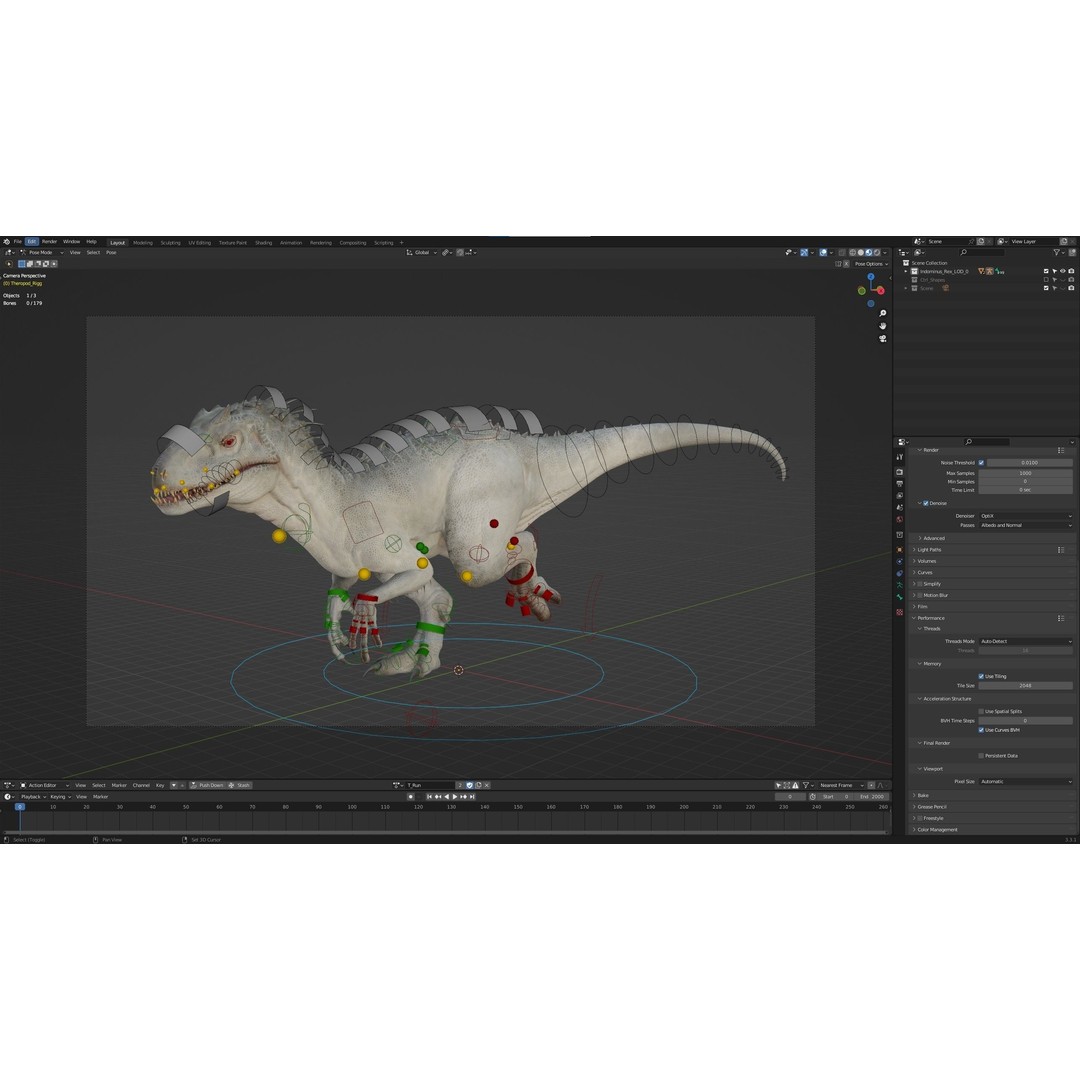Switch to the Sculpting workspace tab
Viewport: 1080px width, 1080px height.
tap(170, 242)
